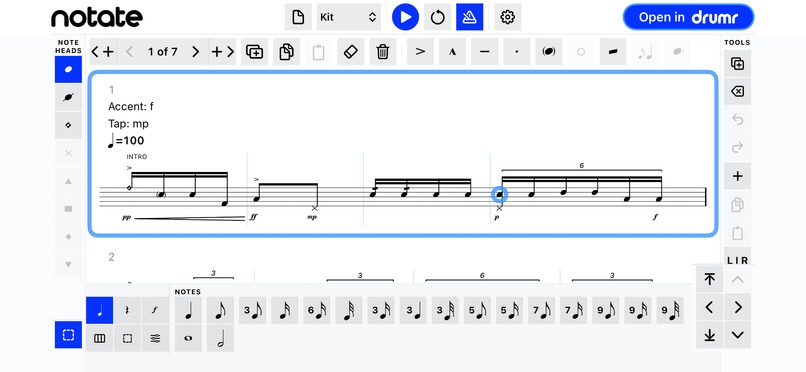Click backspace delete tool

(737, 91)
